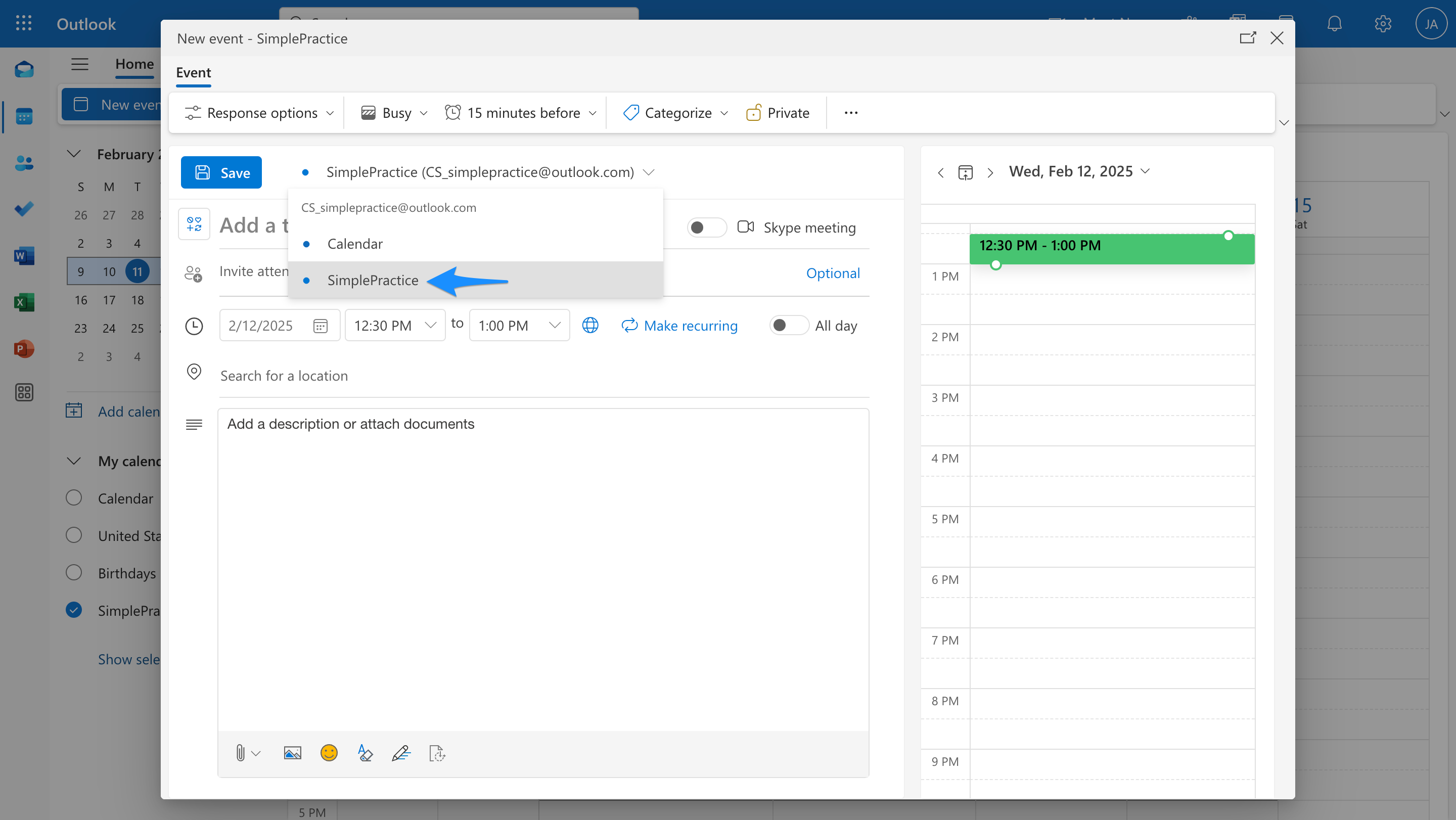The width and height of the screenshot is (1456, 820).
Task: Open Calendar from the left app rail
Action: pyautogui.click(x=24, y=116)
